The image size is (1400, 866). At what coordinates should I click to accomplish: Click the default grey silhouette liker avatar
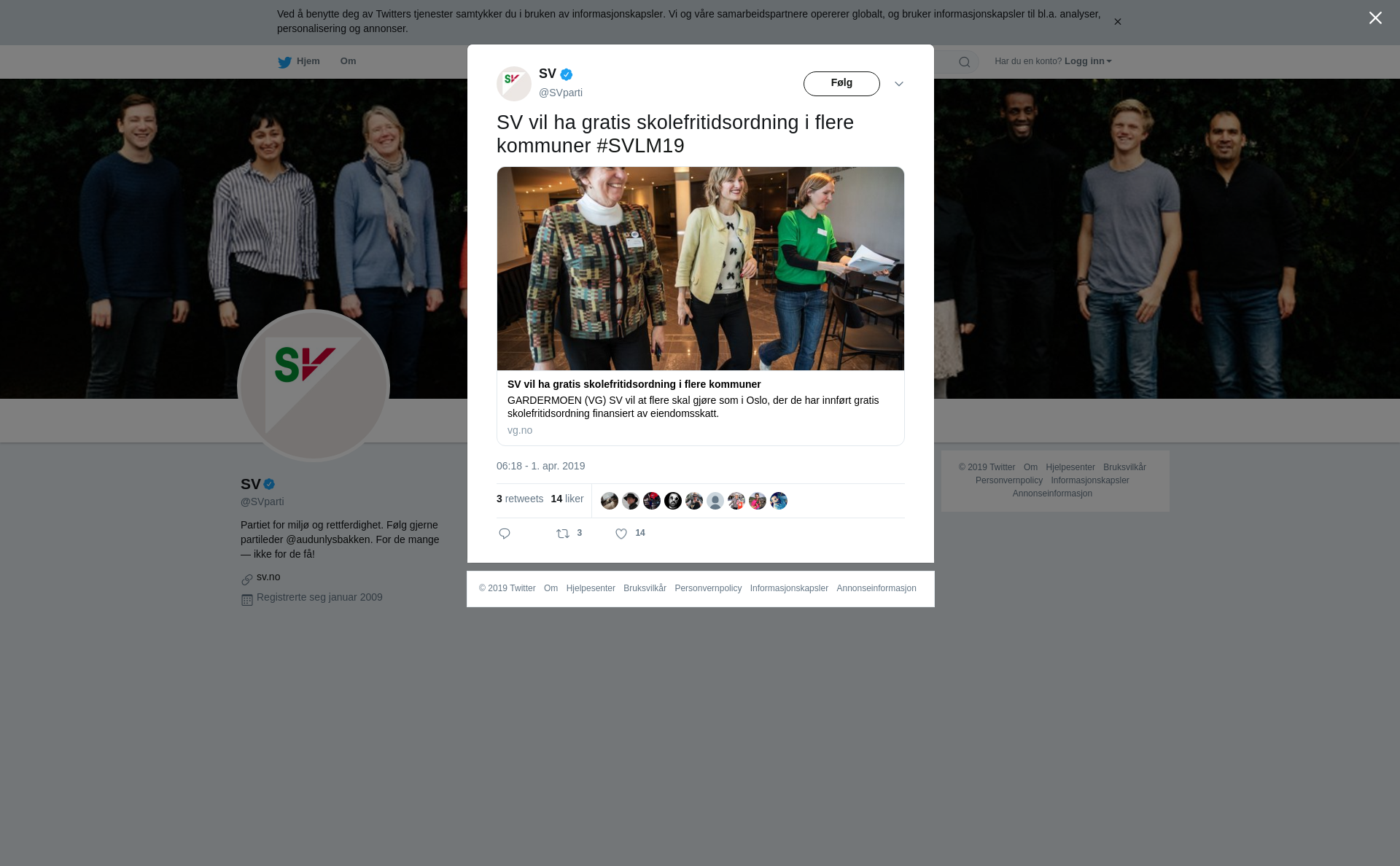point(715,501)
